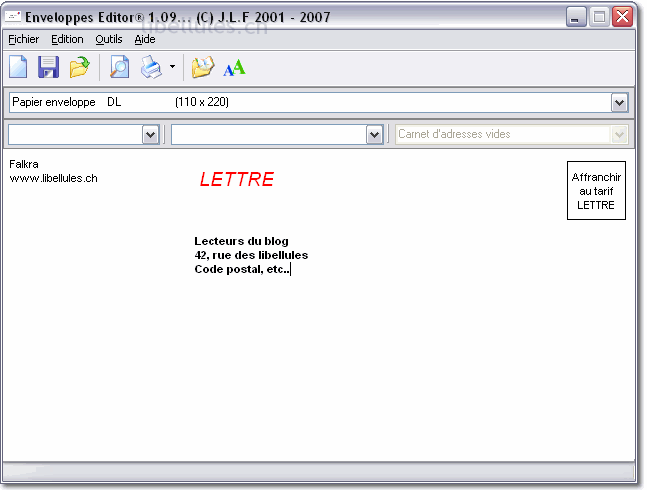Click the Affranchir au tarif LETTRE stamp box
The width and height of the screenshot is (647, 490).
(x=596, y=191)
